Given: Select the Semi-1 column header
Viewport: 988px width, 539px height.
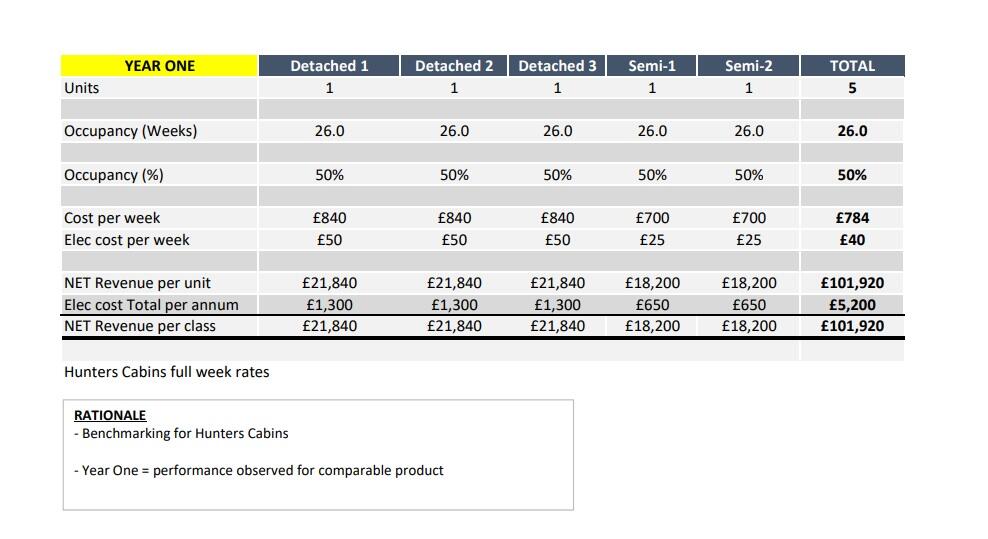Looking at the screenshot, I should pos(652,66).
